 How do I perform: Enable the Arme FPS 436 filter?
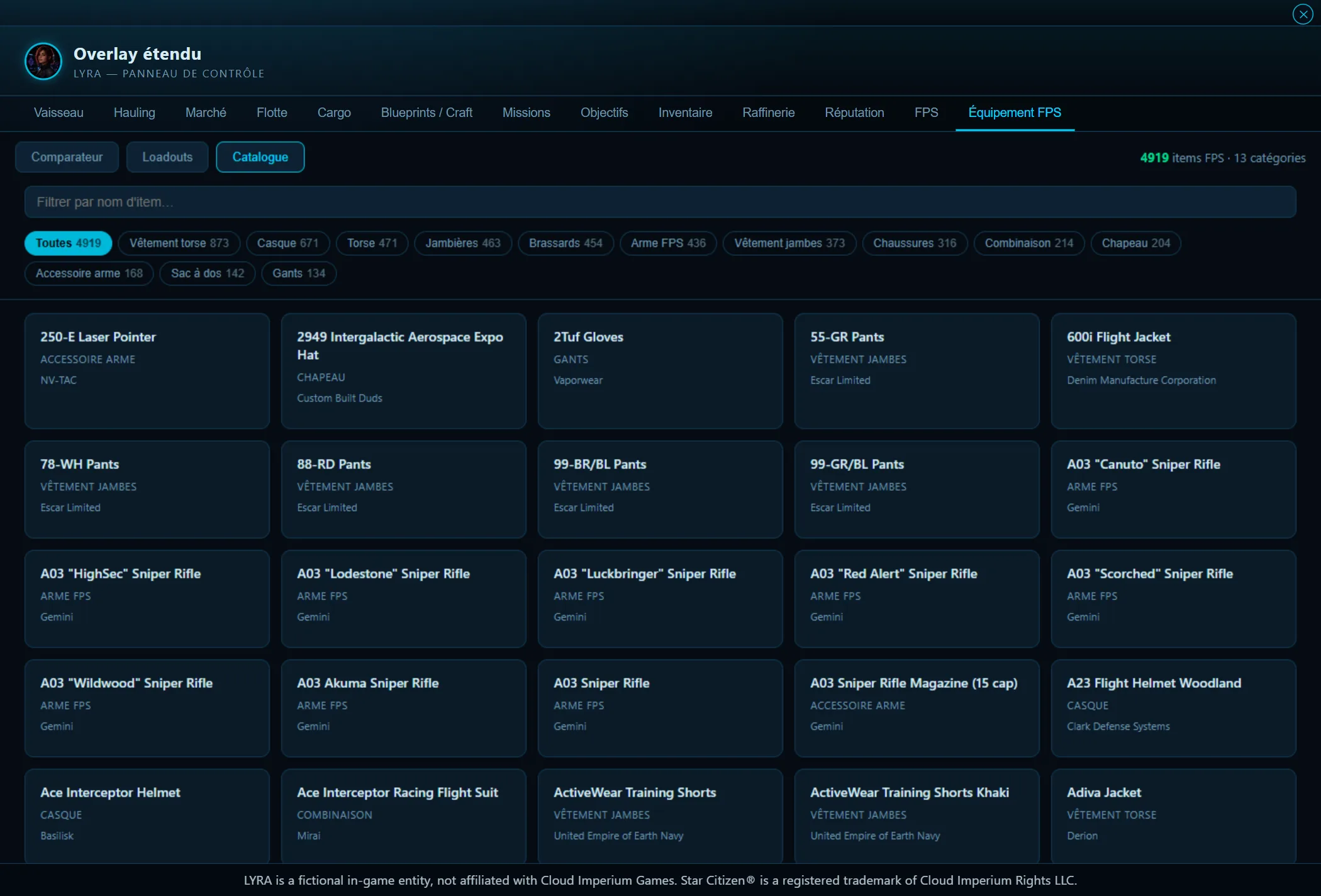point(668,243)
